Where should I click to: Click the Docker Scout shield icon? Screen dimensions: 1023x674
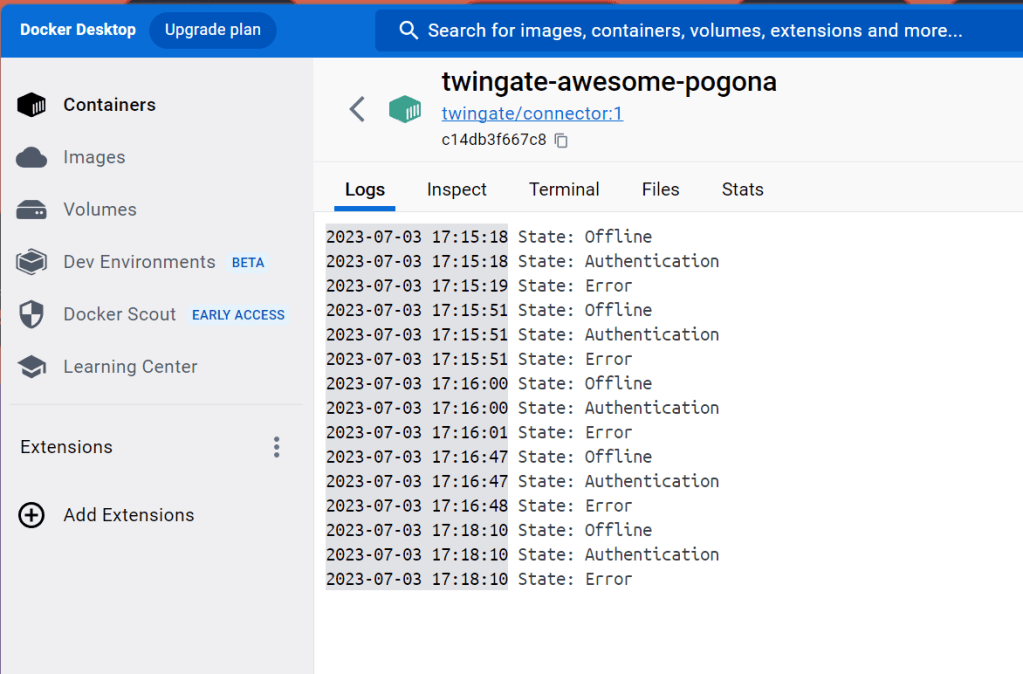click(x=31, y=314)
